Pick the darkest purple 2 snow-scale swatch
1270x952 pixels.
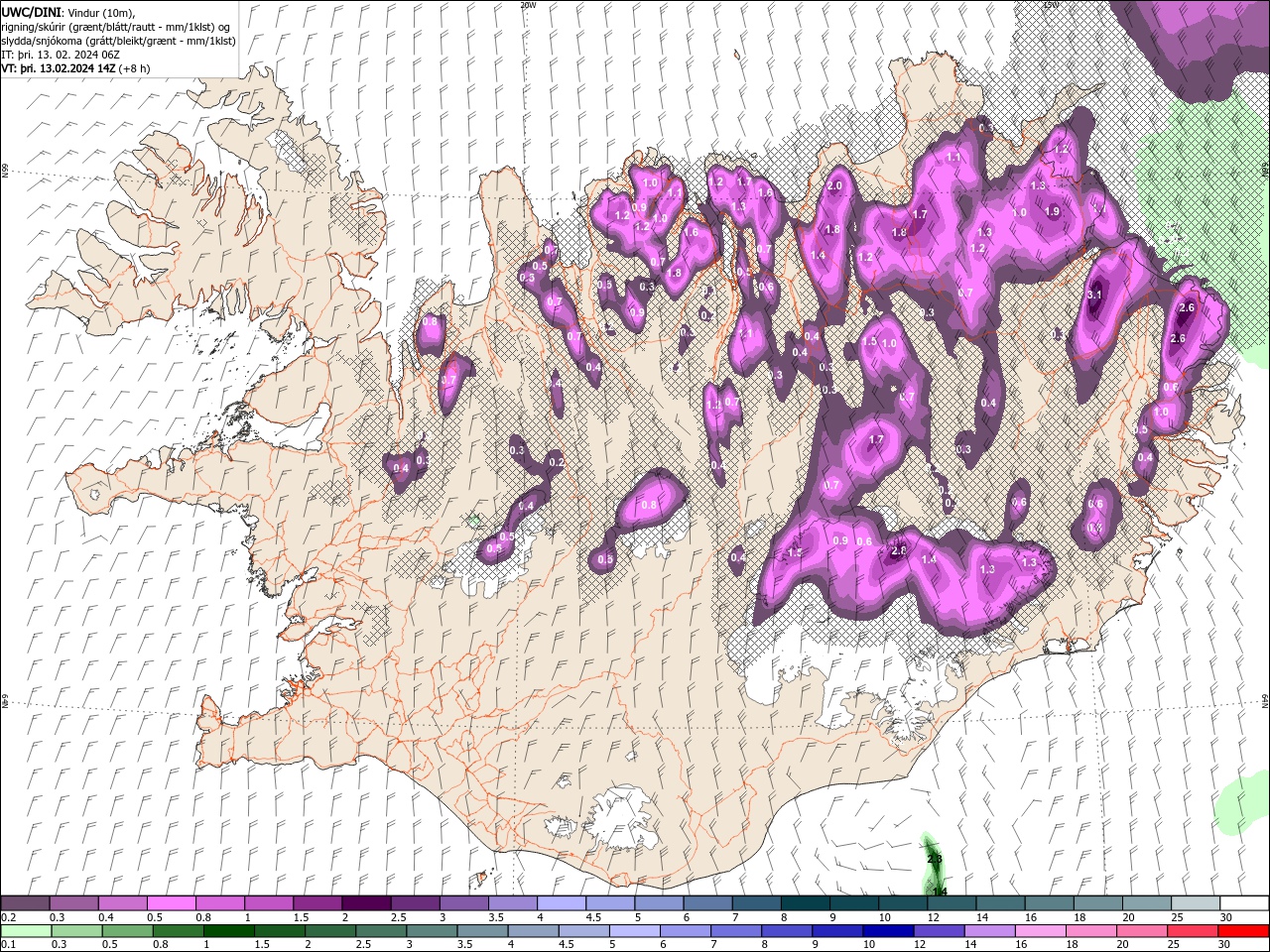coord(365,903)
